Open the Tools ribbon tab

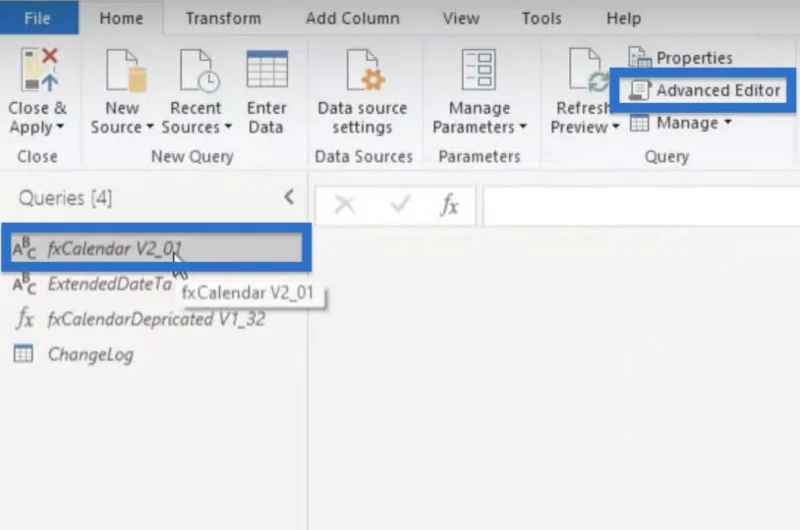pos(541,18)
